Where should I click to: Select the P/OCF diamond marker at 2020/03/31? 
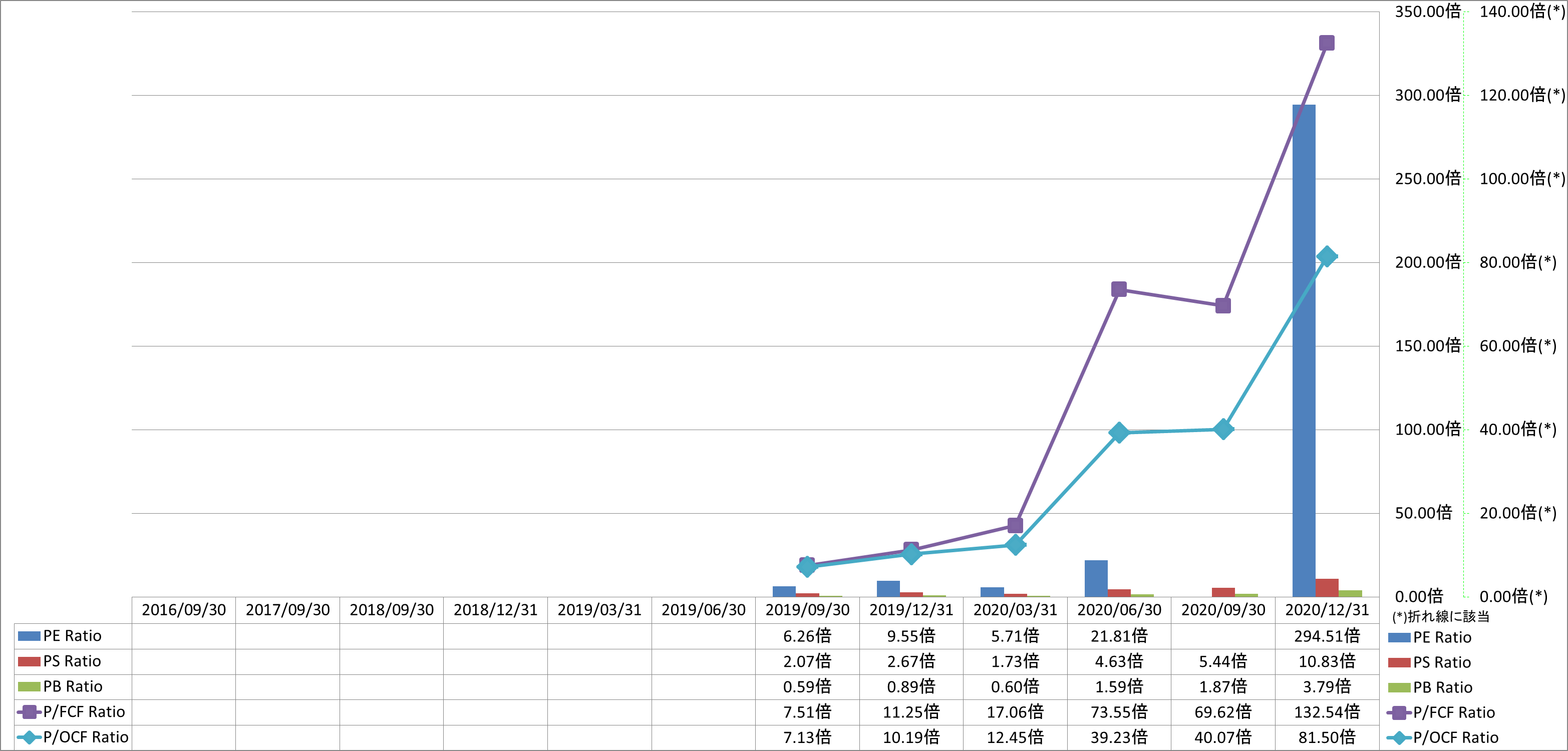[1015, 545]
